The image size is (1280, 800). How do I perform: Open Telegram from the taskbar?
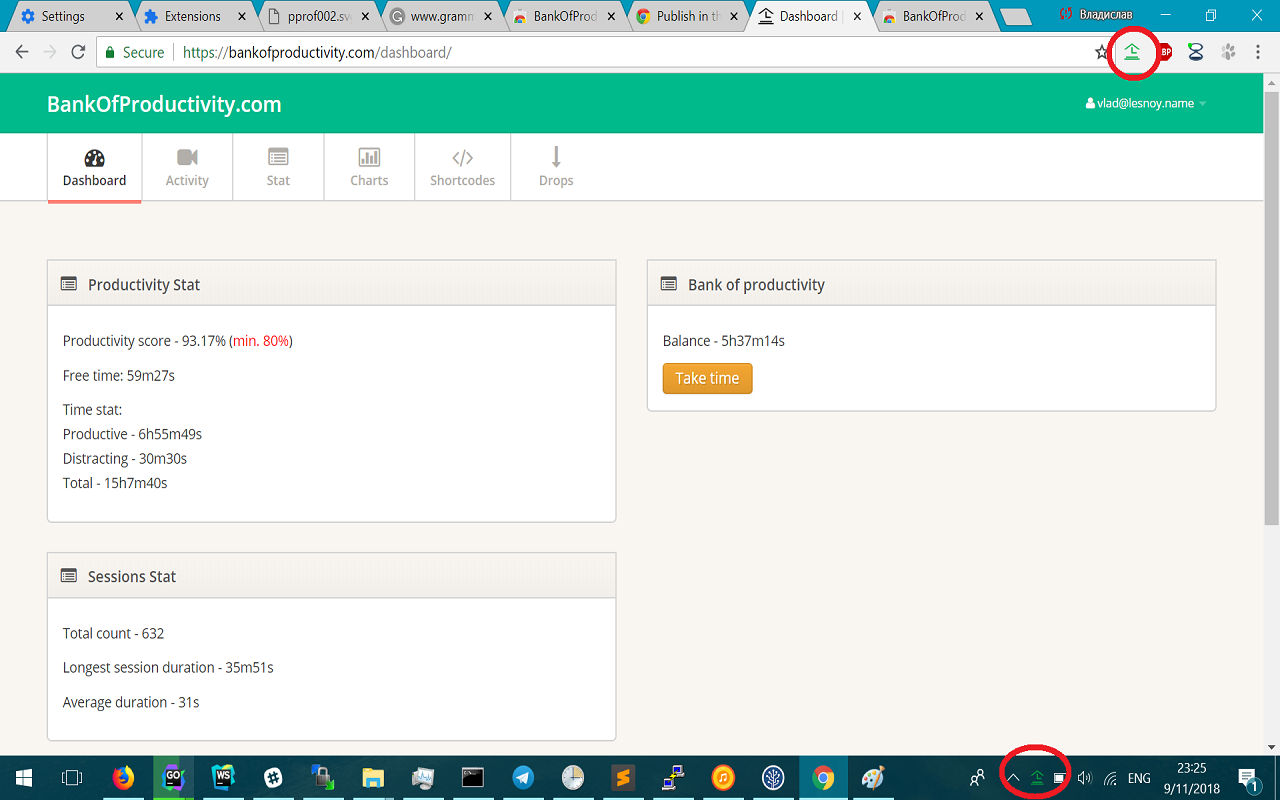[x=523, y=778]
